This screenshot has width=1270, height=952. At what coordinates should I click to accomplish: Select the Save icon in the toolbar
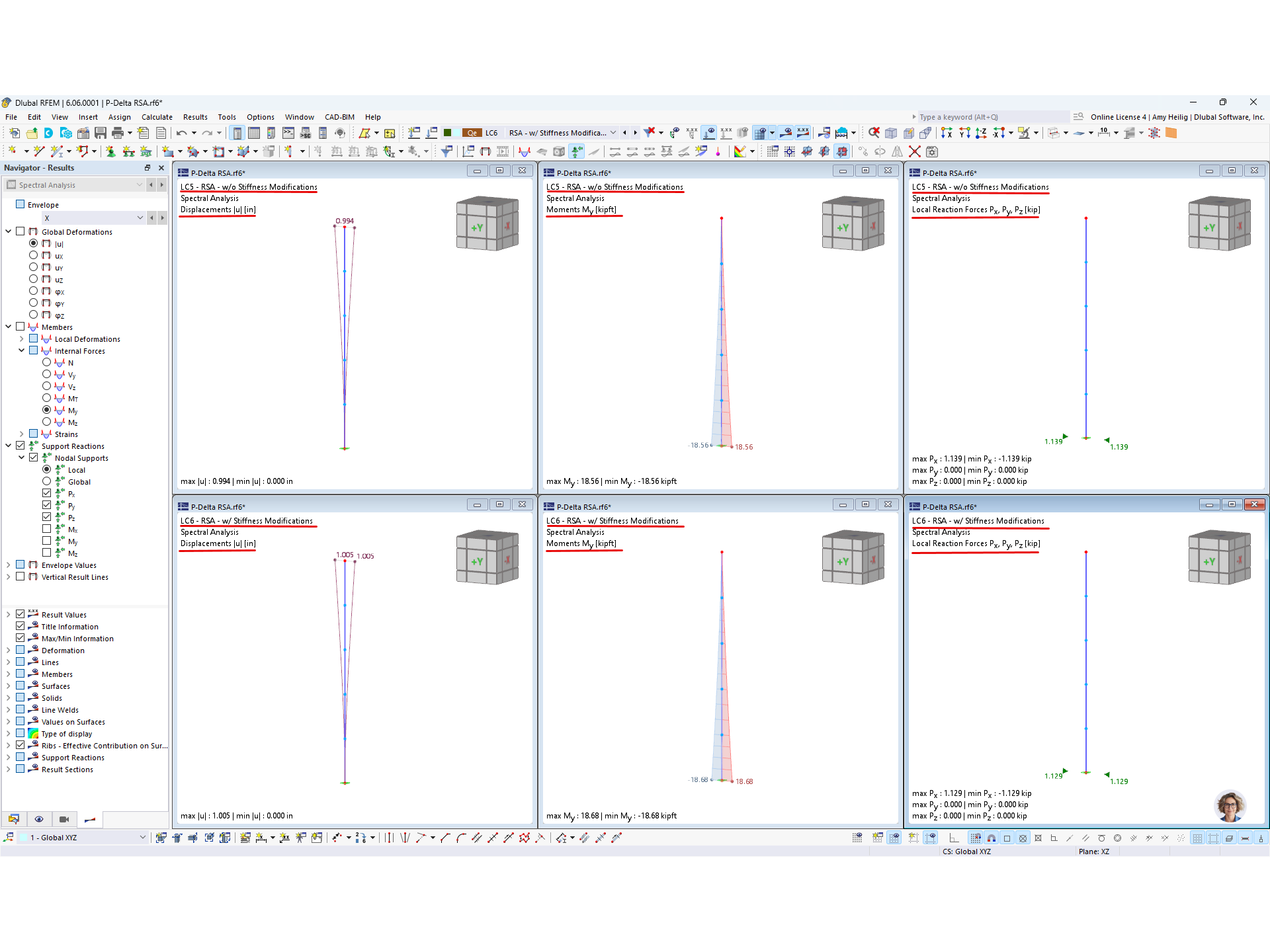coord(100,133)
